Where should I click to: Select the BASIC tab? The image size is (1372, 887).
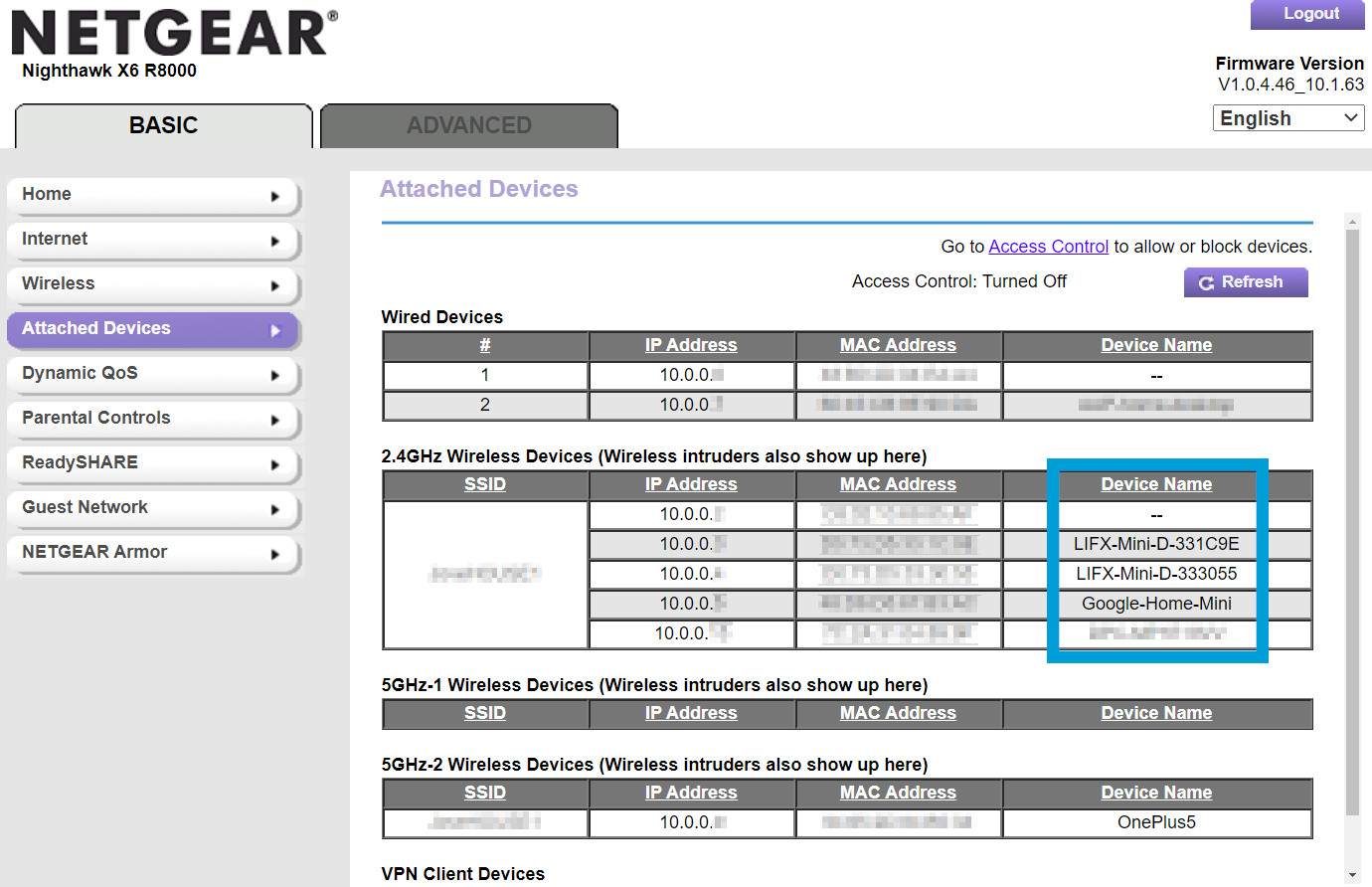click(164, 126)
